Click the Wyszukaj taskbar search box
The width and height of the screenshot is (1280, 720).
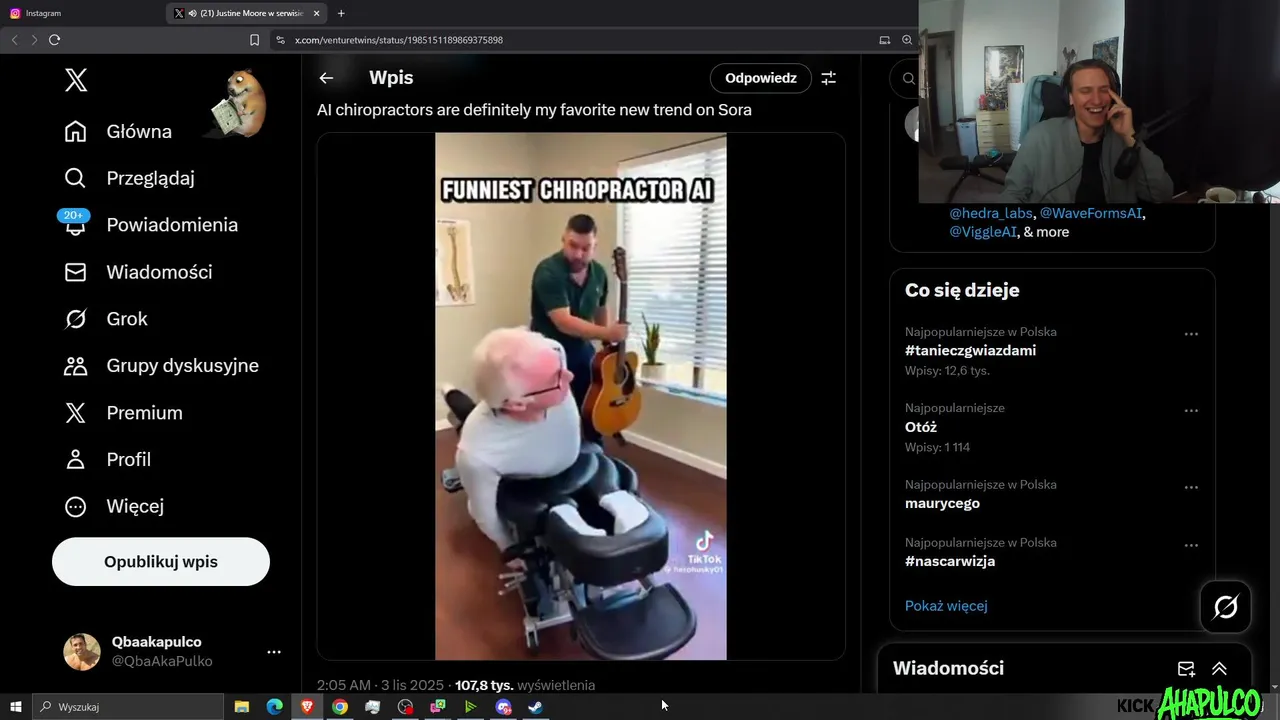[x=128, y=707]
